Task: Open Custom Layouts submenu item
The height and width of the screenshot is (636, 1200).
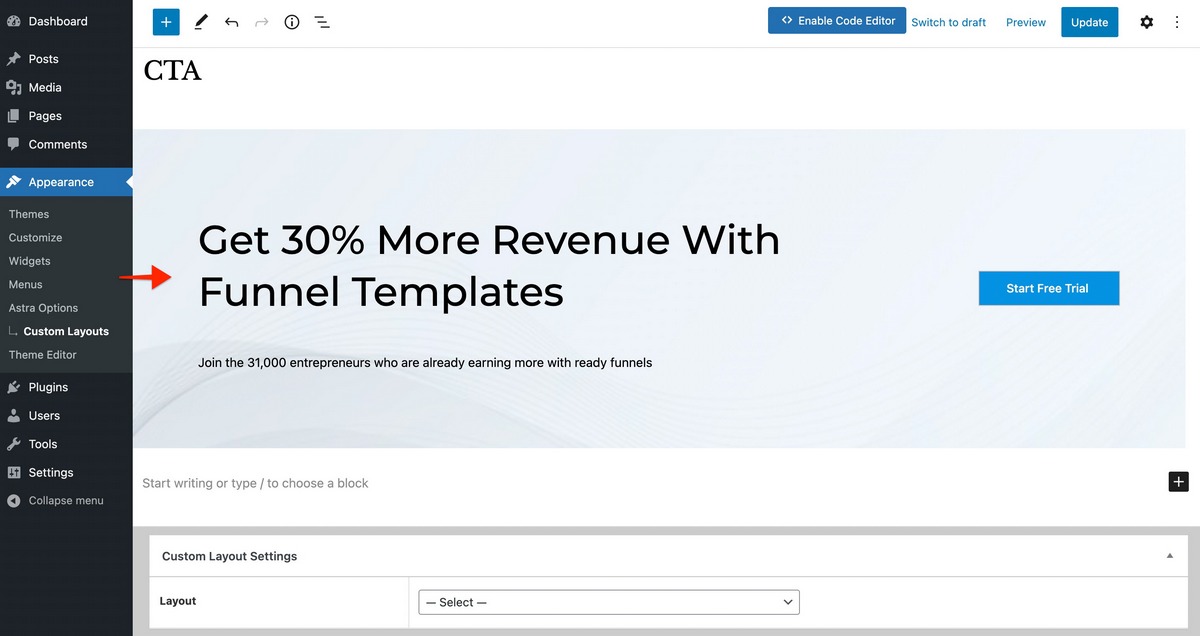Action: click(x=66, y=331)
